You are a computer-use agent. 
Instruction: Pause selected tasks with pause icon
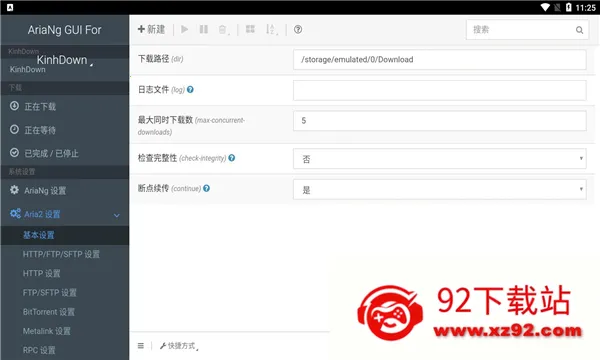pyautogui.click(x=204, y=29)
